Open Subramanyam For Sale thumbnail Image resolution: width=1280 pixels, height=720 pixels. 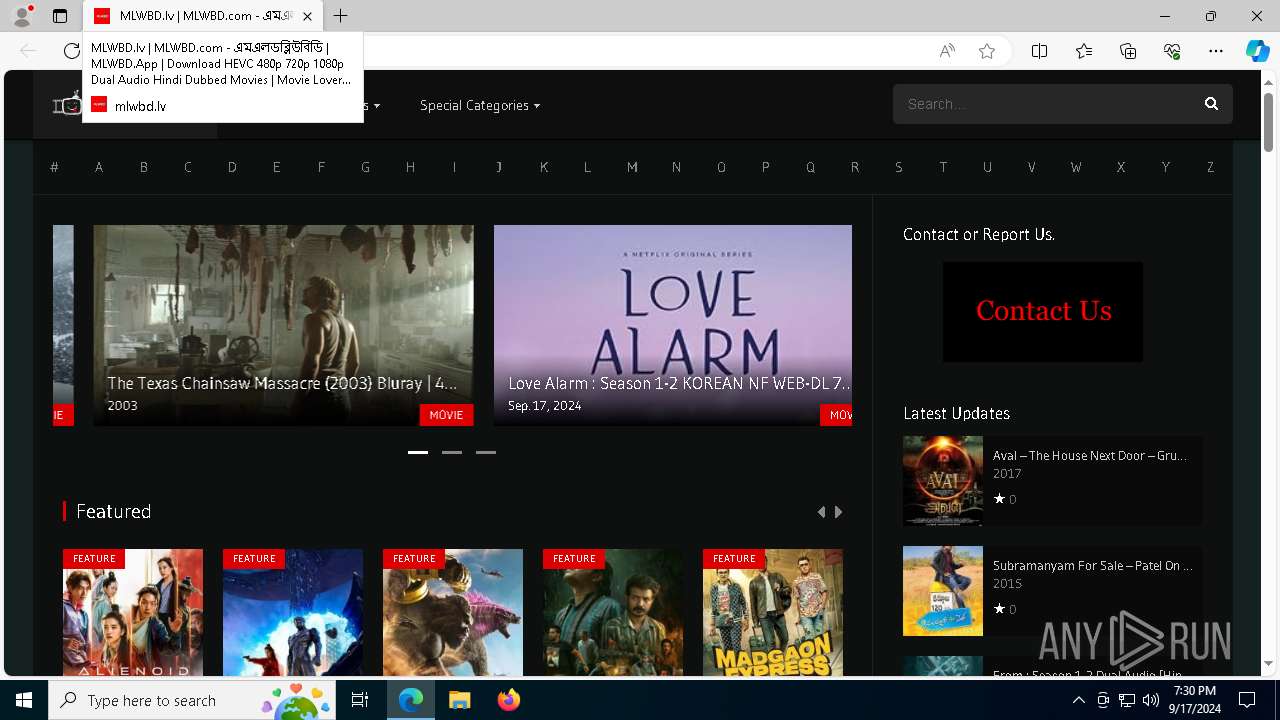[943, 591]
